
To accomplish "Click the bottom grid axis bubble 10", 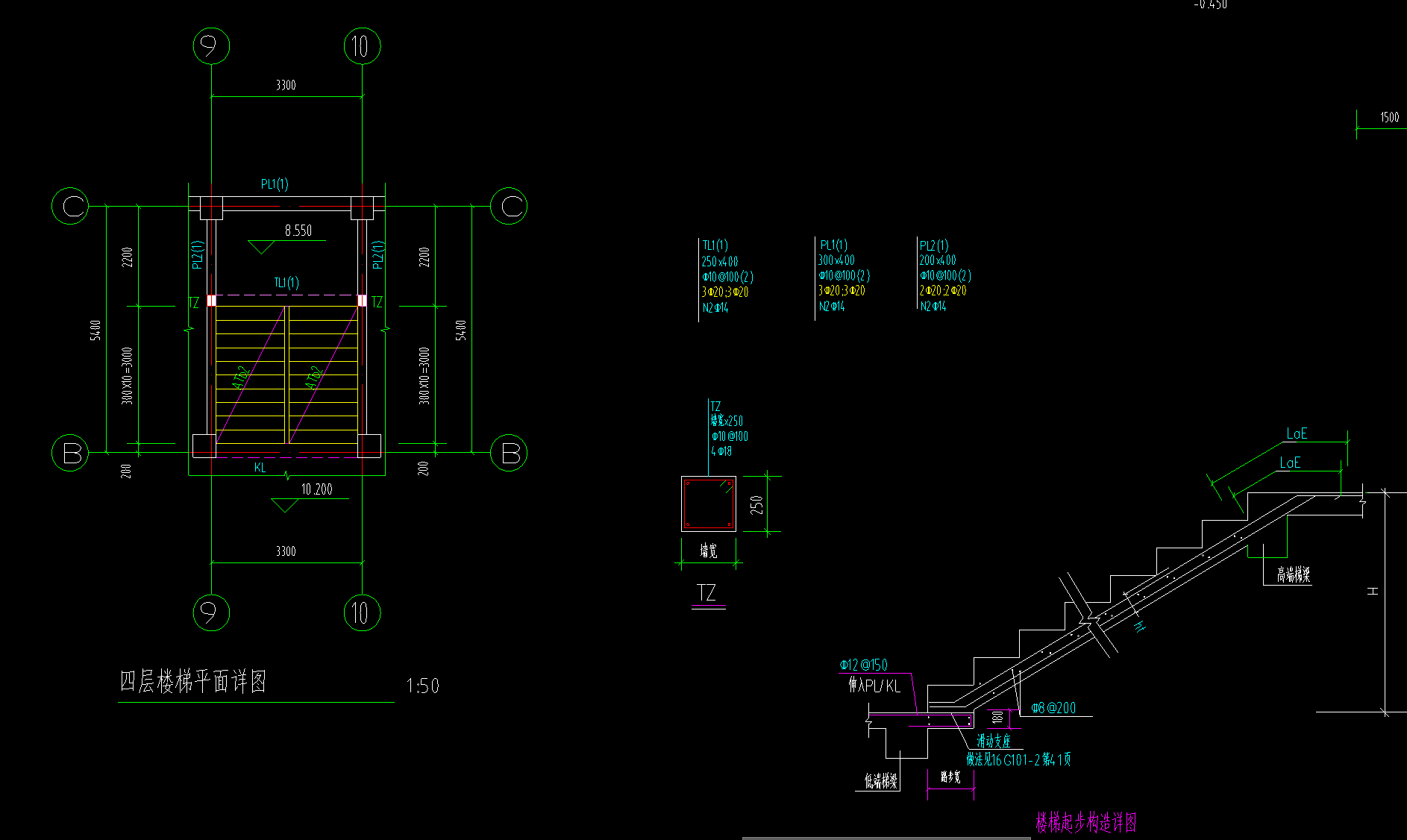I will pyautogui.click(x=362, y=612).
